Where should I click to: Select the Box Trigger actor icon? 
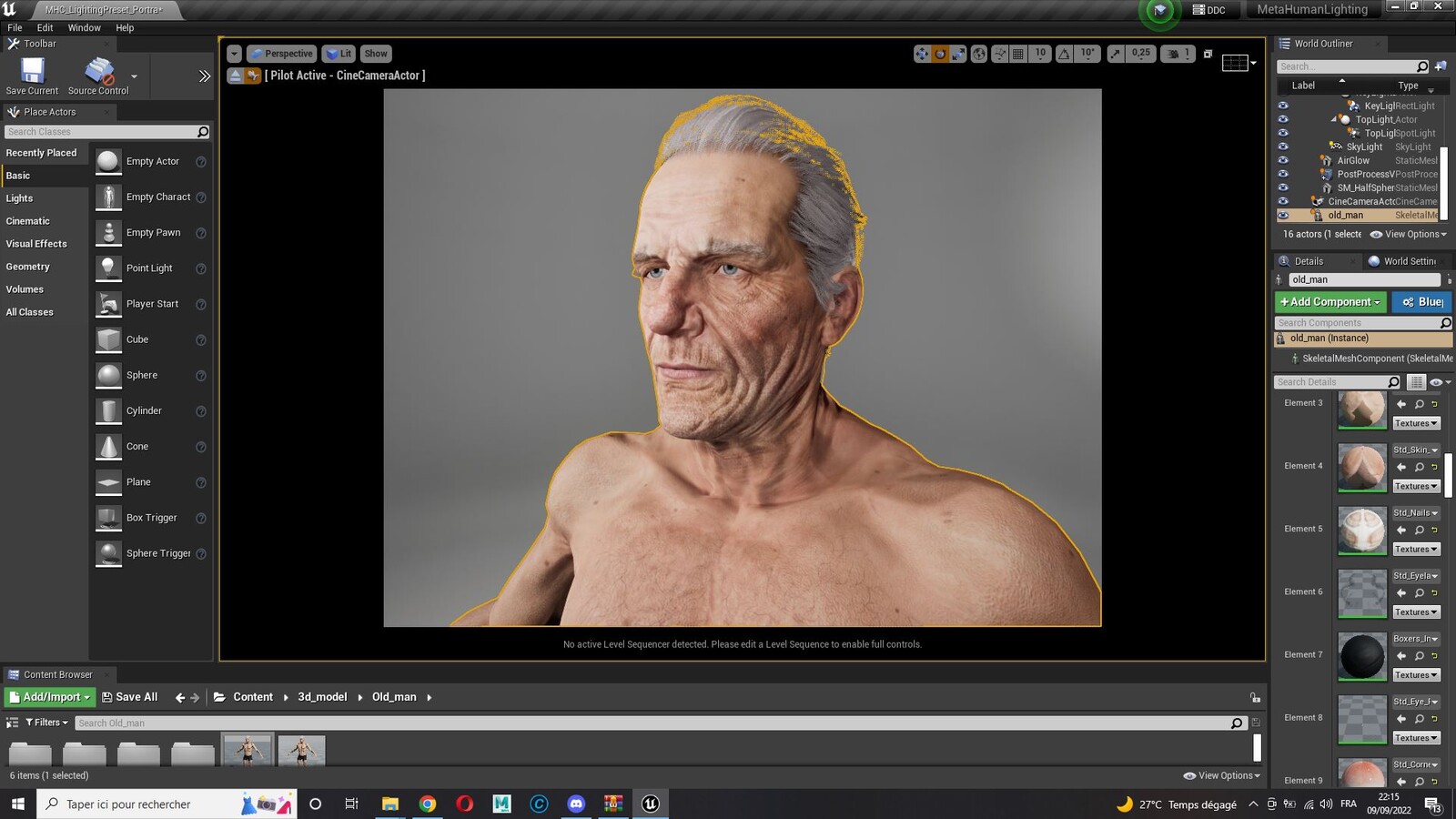(108, 518)
